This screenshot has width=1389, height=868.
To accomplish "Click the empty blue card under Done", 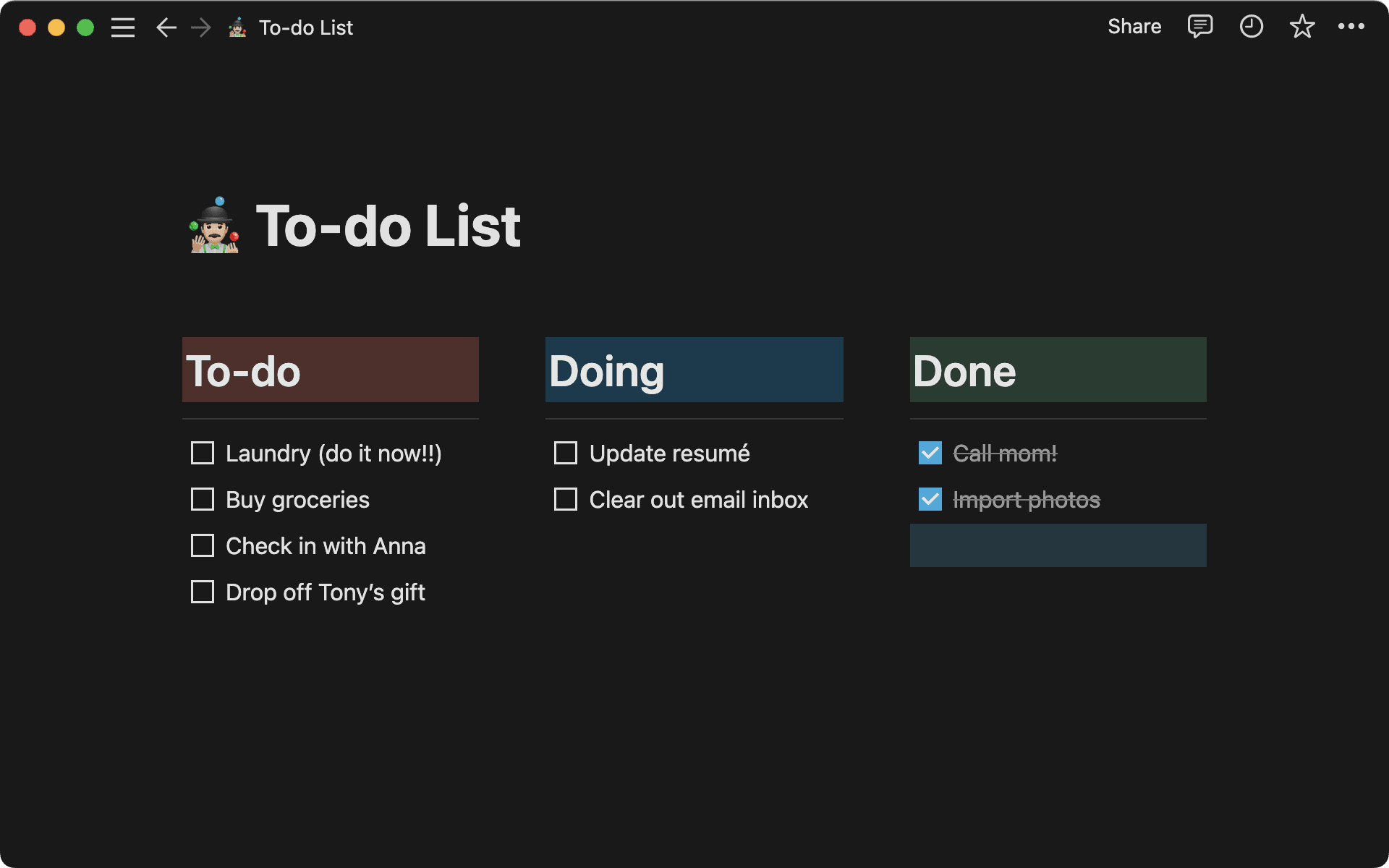I will [x=1058, y=545].
